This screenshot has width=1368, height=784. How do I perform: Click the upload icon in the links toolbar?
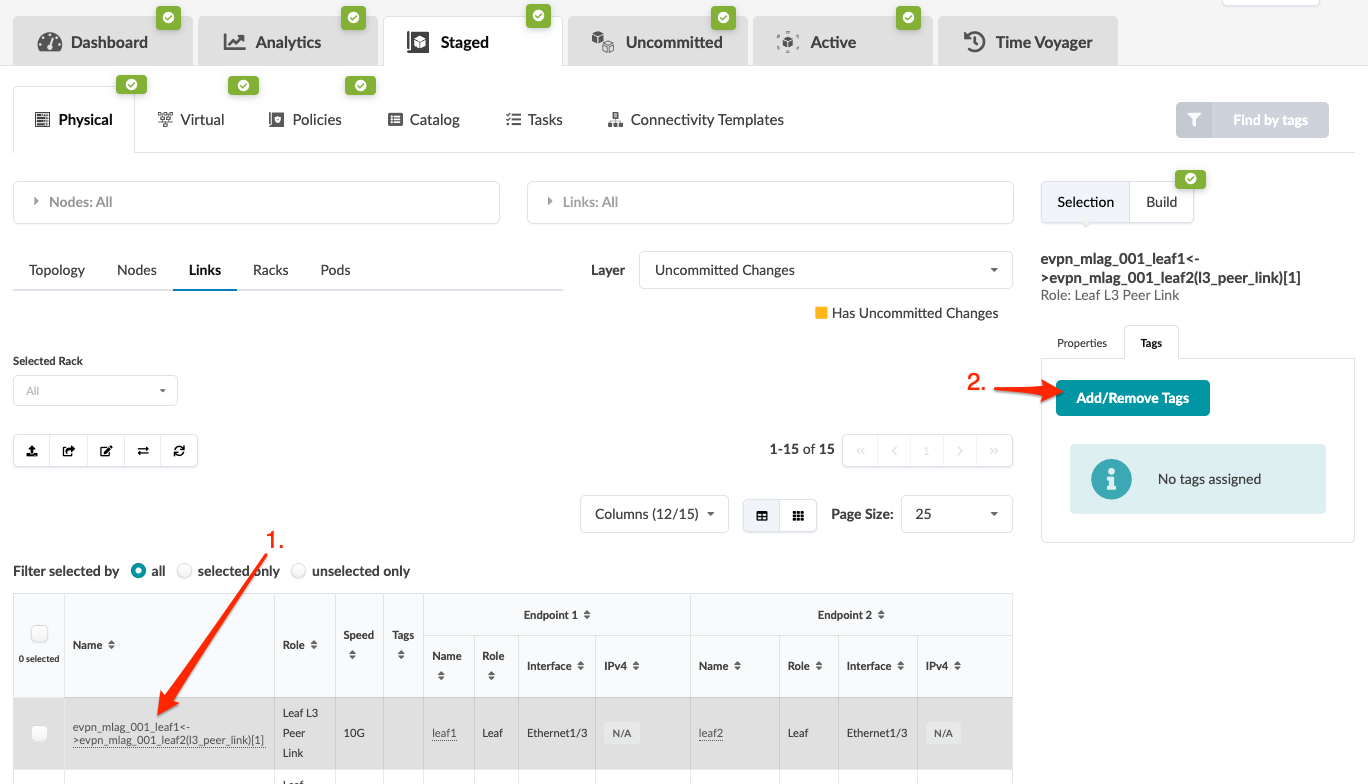pos(32,451)
